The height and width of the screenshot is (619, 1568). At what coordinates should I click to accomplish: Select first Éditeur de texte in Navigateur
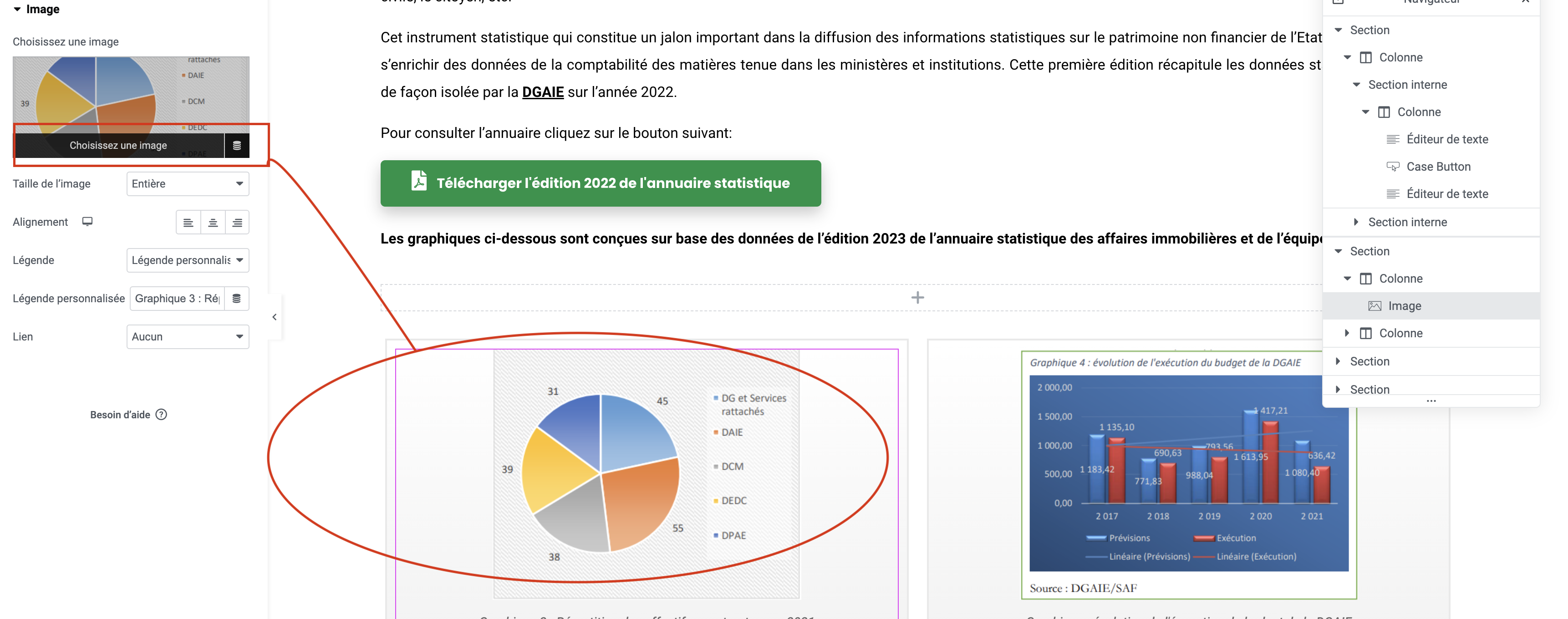coord(1447,139)
